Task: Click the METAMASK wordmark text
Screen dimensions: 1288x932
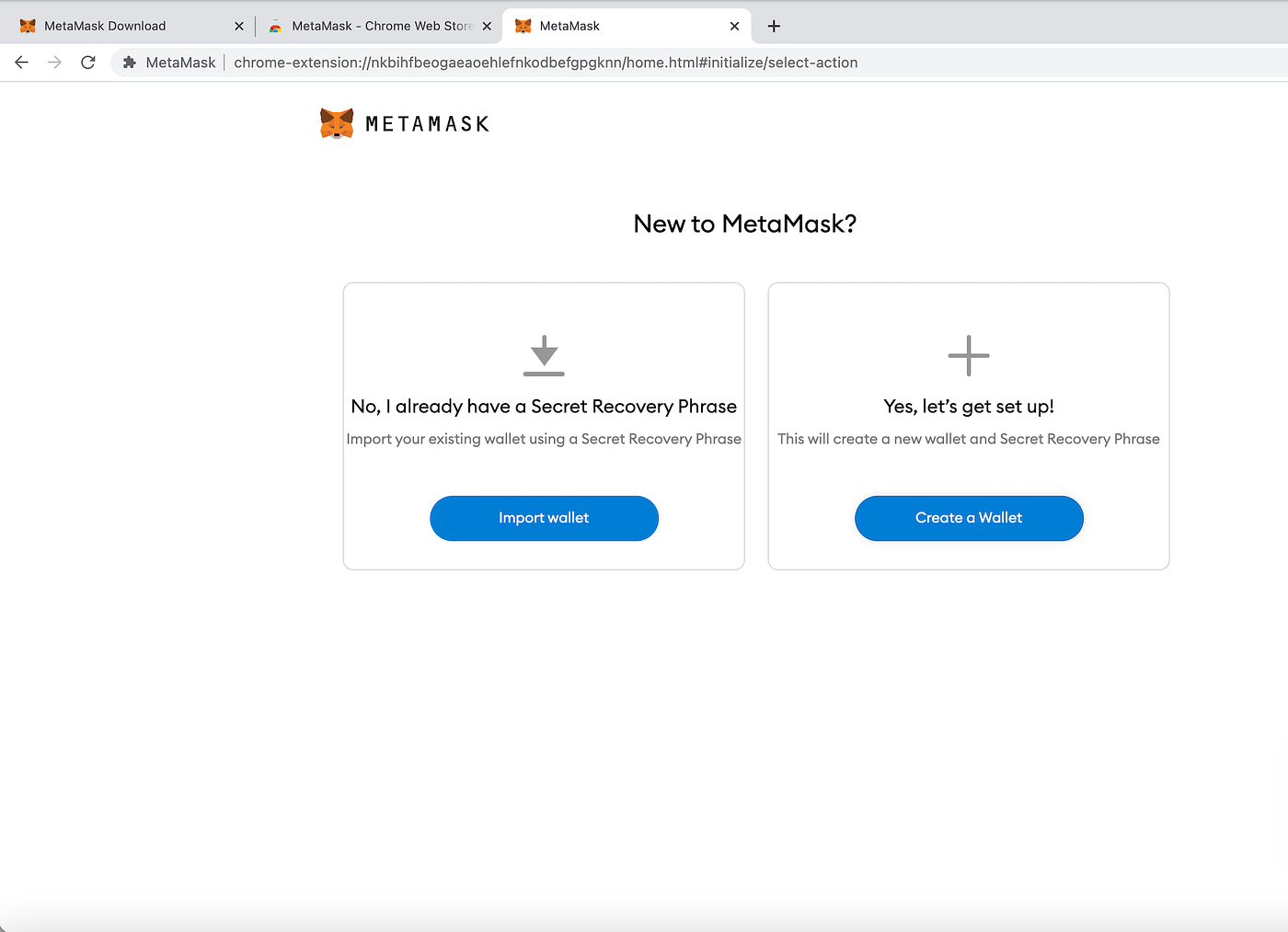Action: [427, 124]
